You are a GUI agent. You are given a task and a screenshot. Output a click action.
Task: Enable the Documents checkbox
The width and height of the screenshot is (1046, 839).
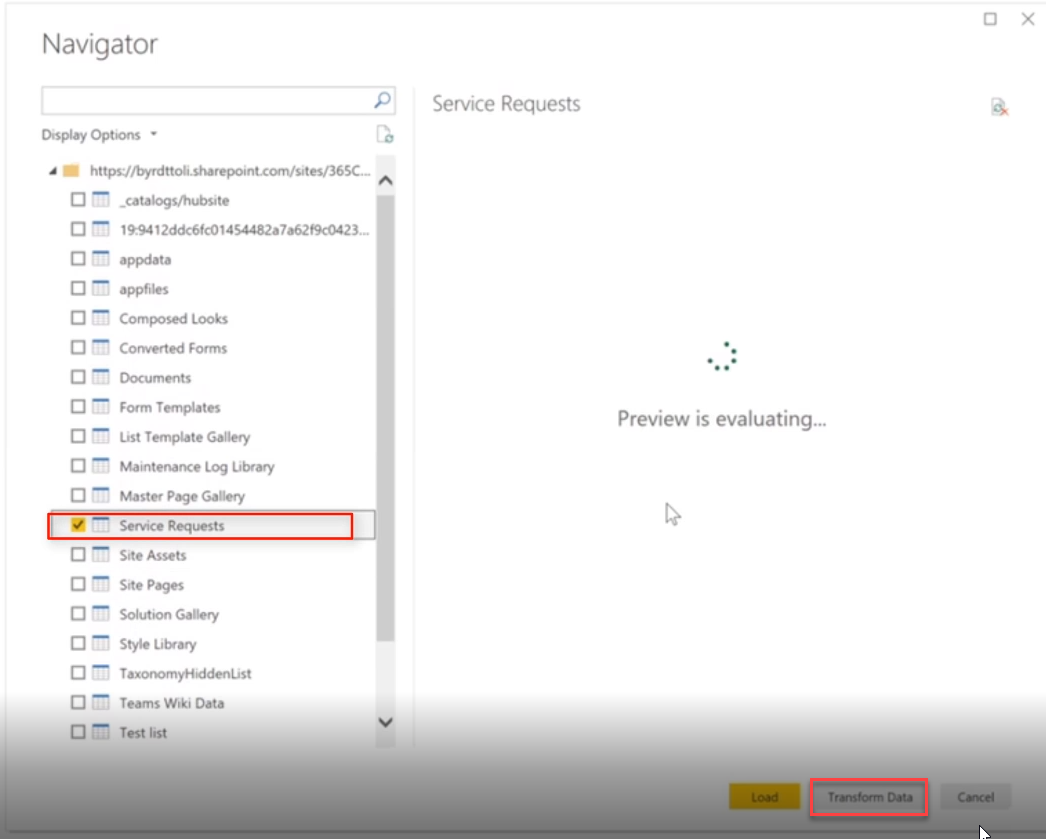(78, 377)
